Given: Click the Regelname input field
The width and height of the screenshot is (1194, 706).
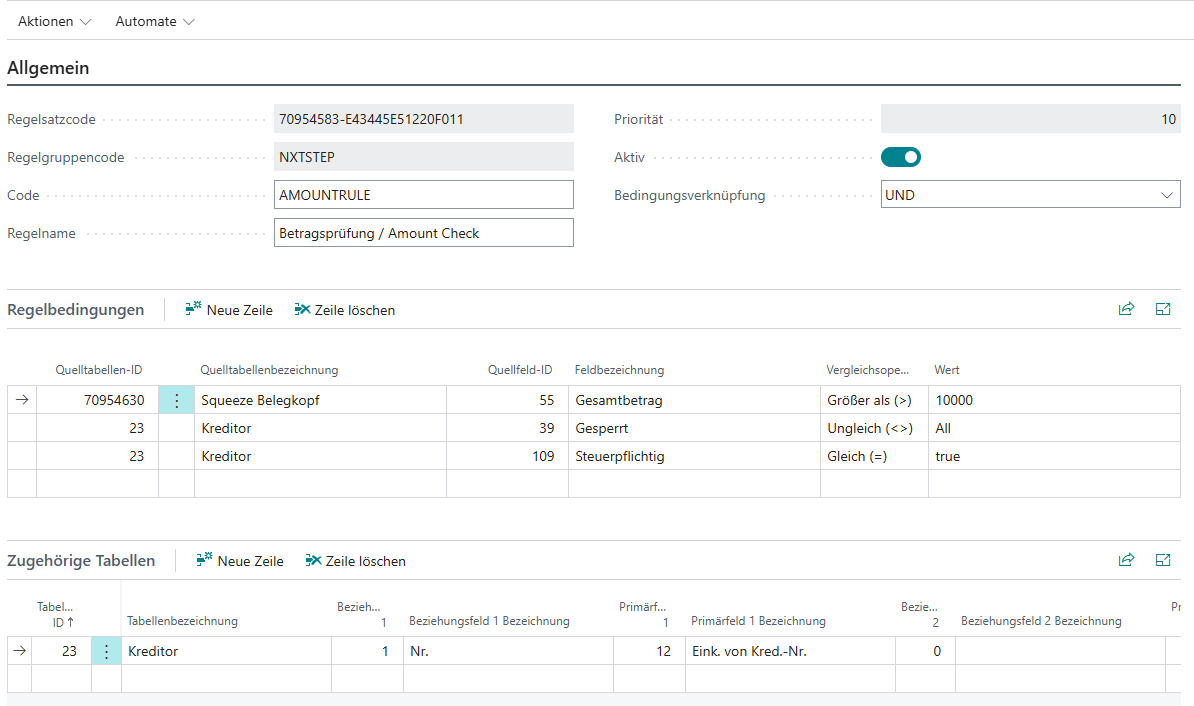Looking at the screenshot, I should click(423, 233).
